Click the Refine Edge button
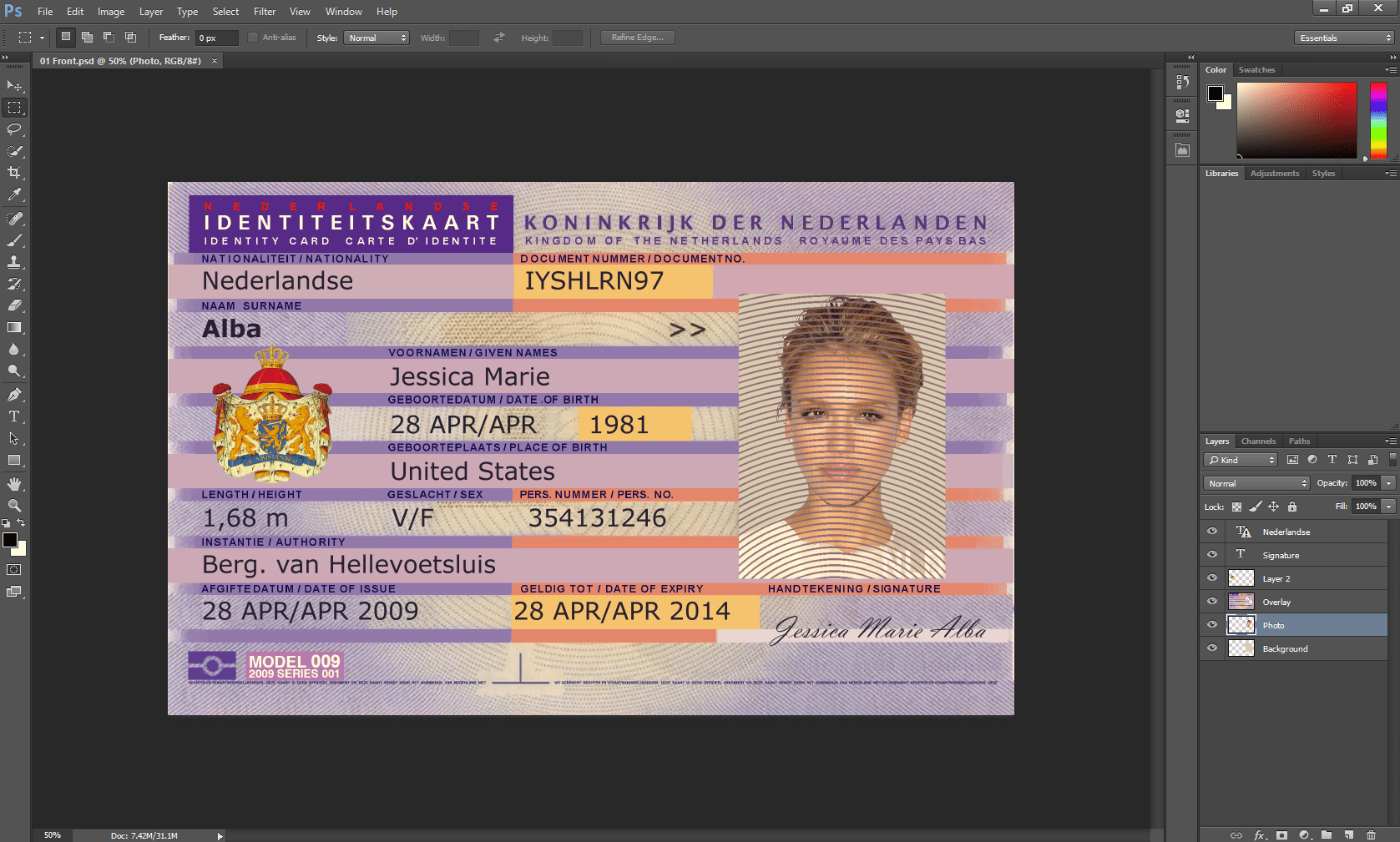The image size is (1400, 842). pos(638,38)
